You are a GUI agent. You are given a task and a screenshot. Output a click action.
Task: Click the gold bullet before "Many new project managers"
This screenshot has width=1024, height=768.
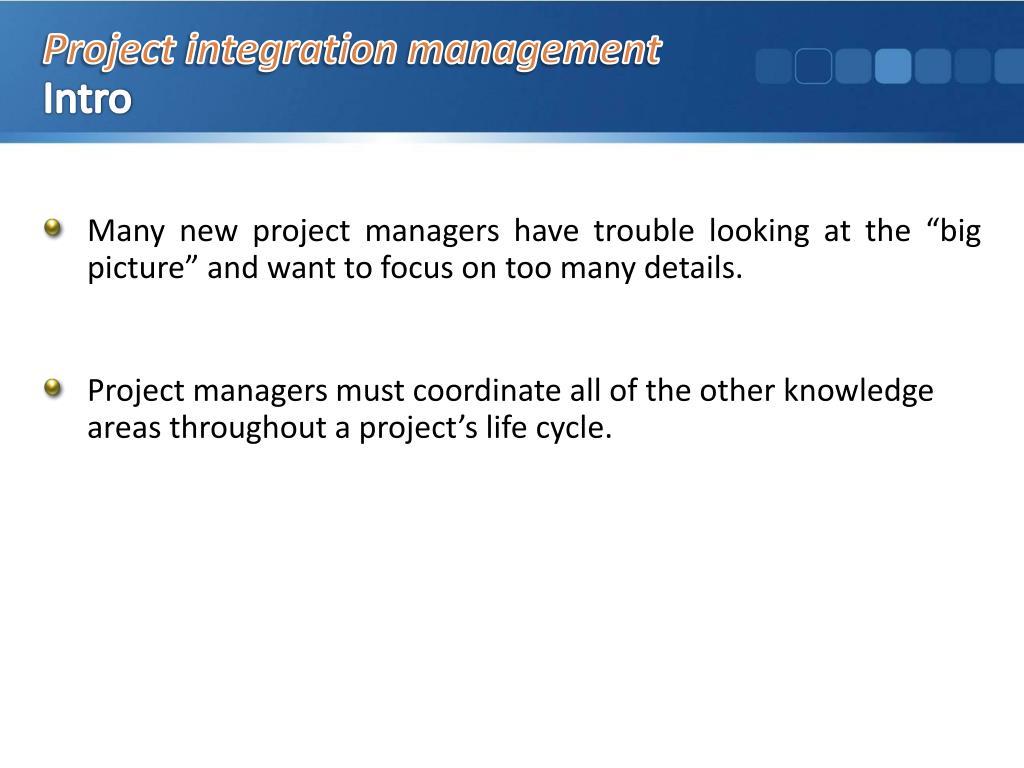52,229
